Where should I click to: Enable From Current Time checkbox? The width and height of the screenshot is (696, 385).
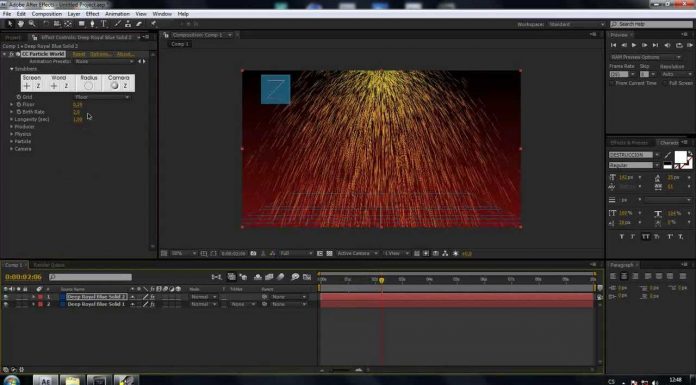click(613, 83)
